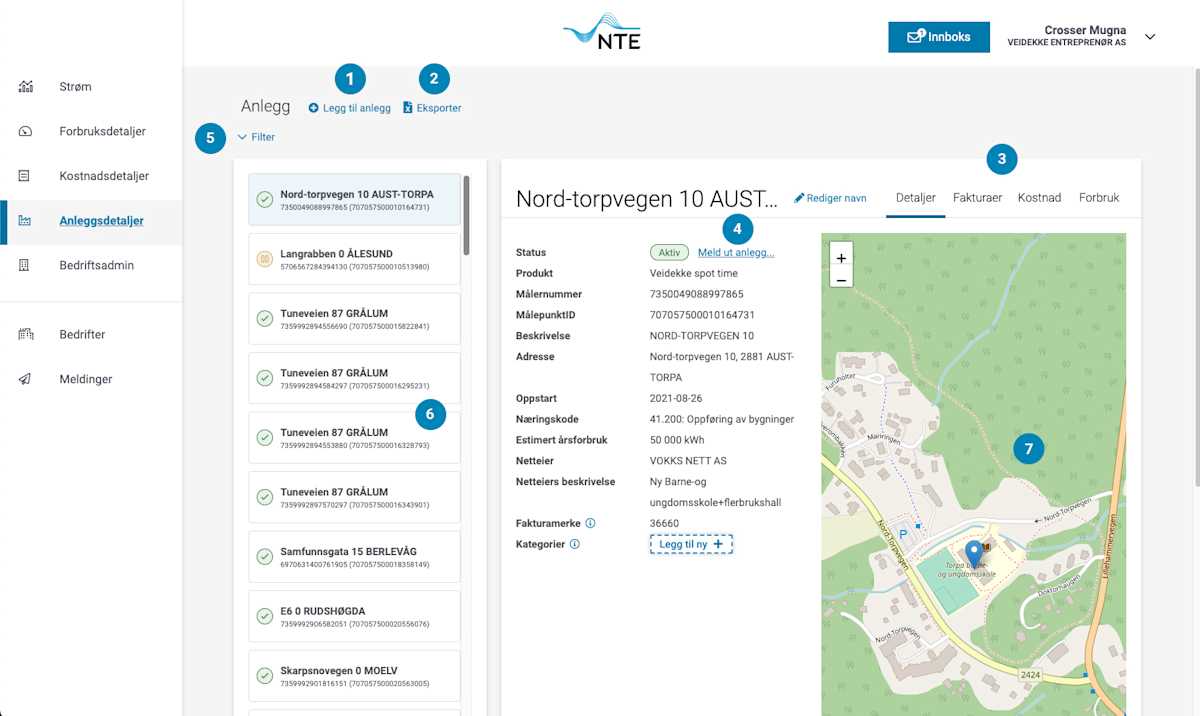1200x716 pixels.
Task: Zoom in on the map with the plus button
Action: point(841,258)
